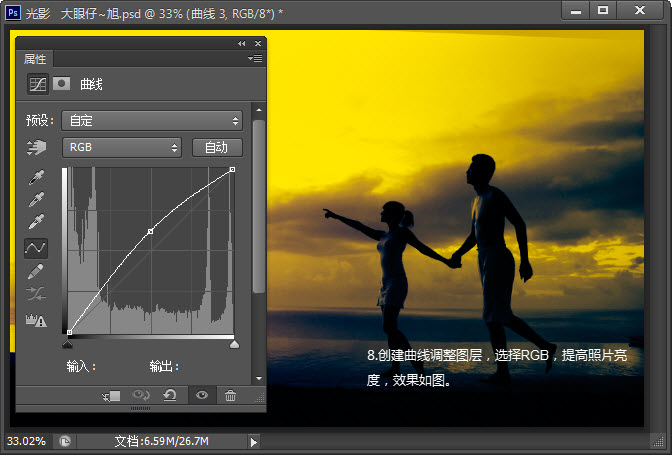This screenshot has height=455, width=672.
Task: Click the smooth curve values icon
Action: (36, 294)
